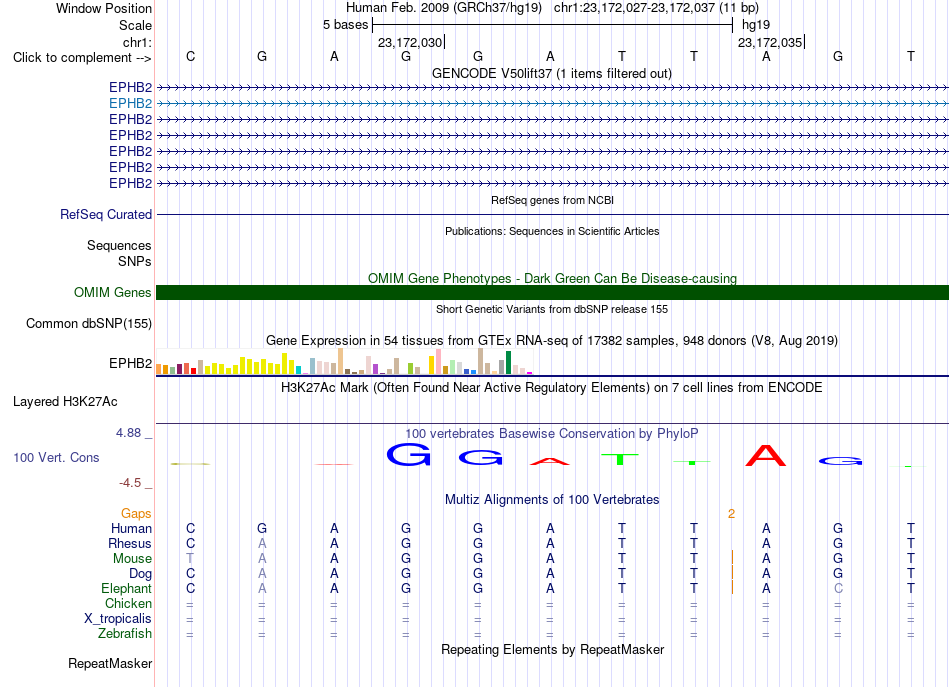Viewport: 950px width, 687px height.
Task: Select the dark green OMIM Genes bar
Action: tap(552, 293)
